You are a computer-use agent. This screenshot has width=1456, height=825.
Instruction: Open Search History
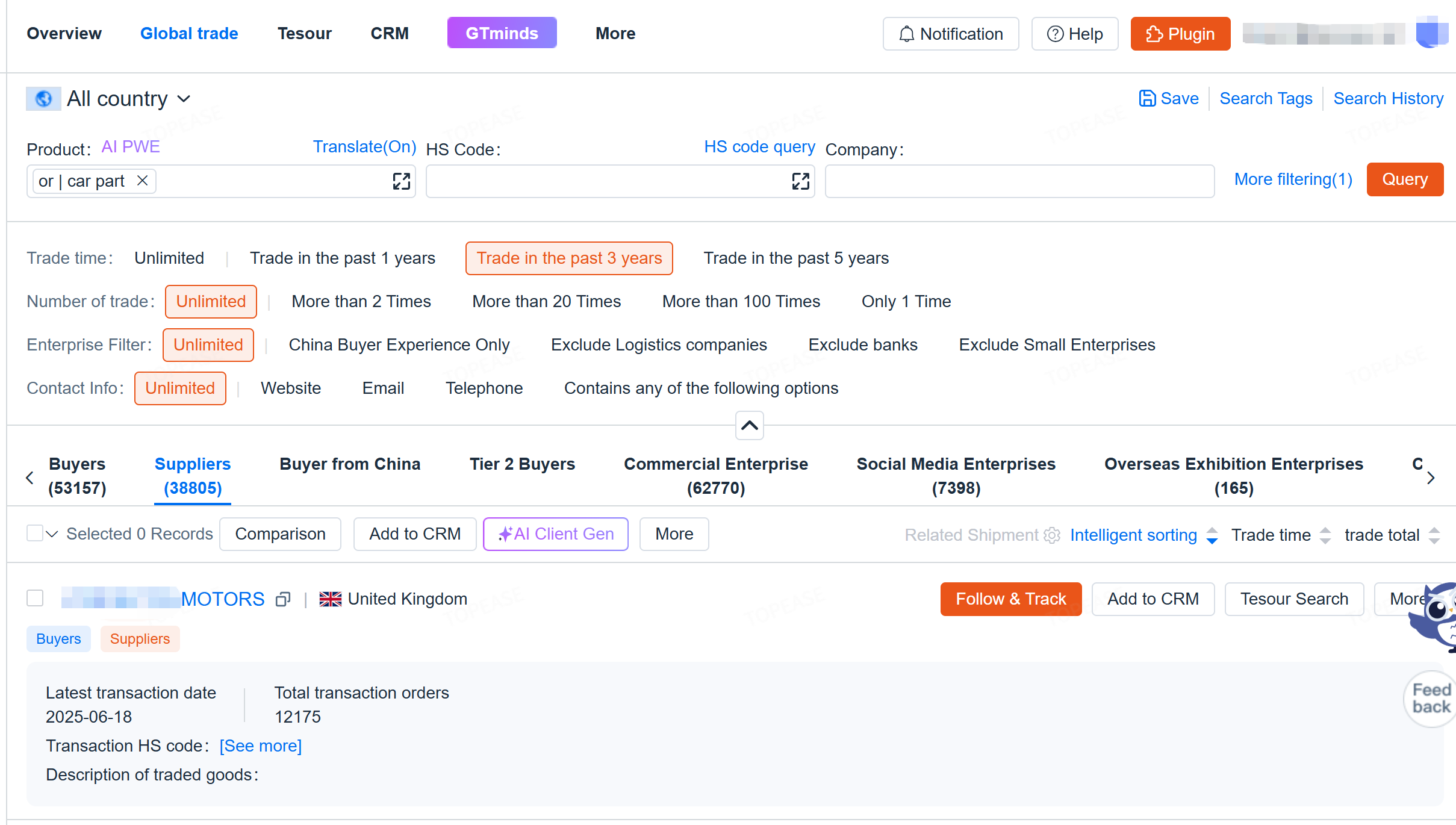[1389, 98]
